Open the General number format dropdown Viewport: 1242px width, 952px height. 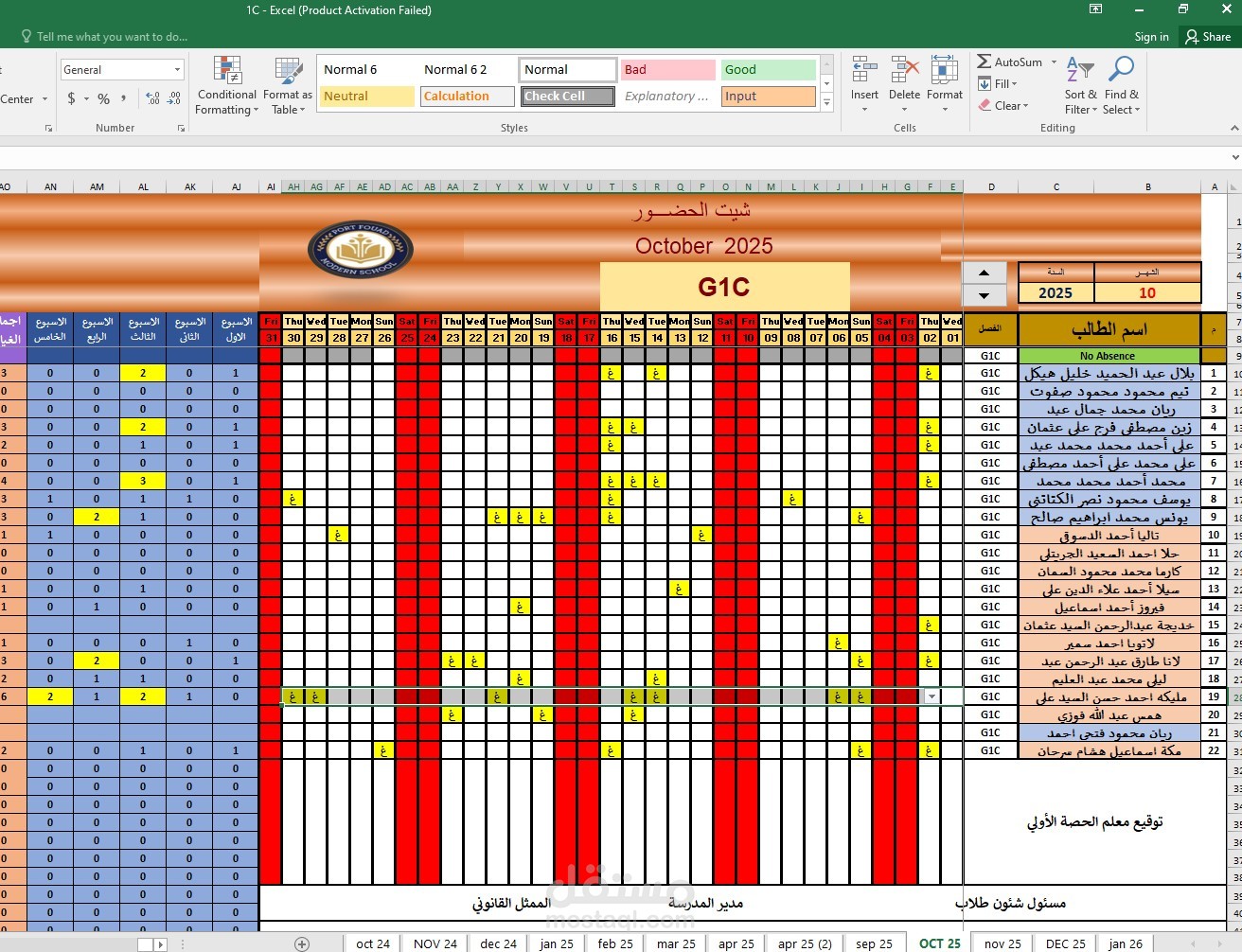click(x=177, y=70)
